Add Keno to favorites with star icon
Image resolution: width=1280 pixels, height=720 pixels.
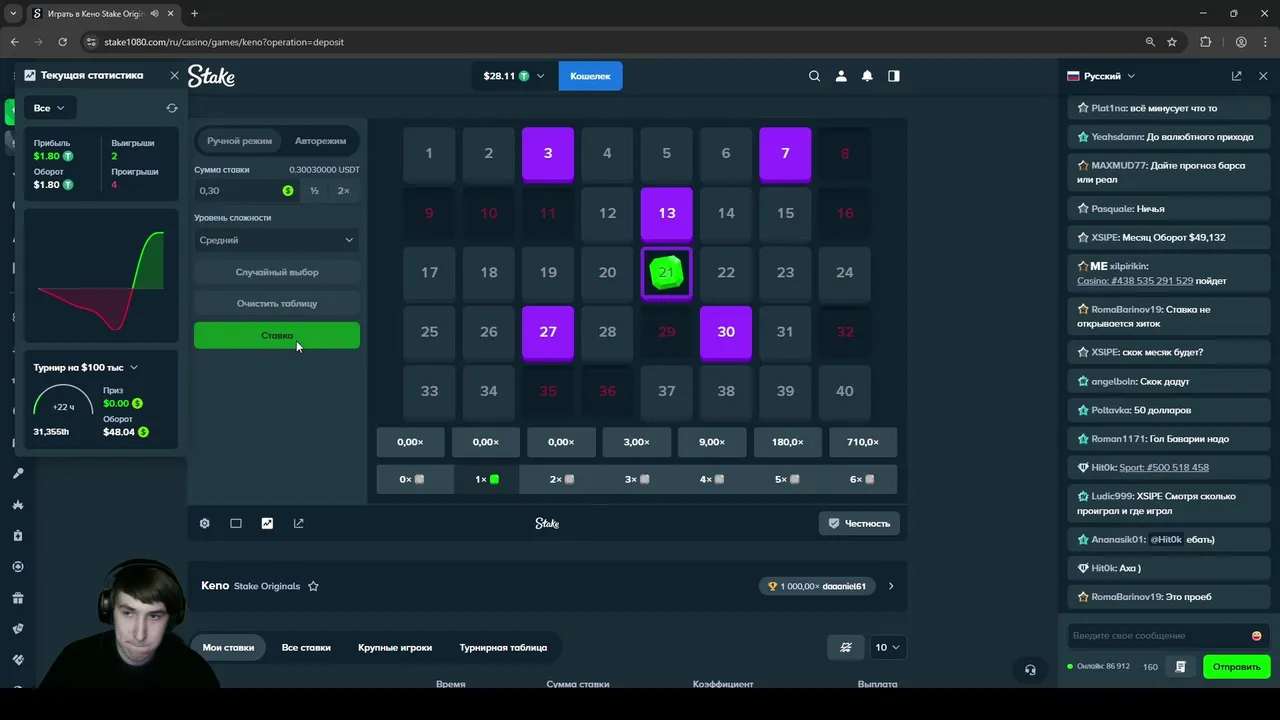click(313, 586)
